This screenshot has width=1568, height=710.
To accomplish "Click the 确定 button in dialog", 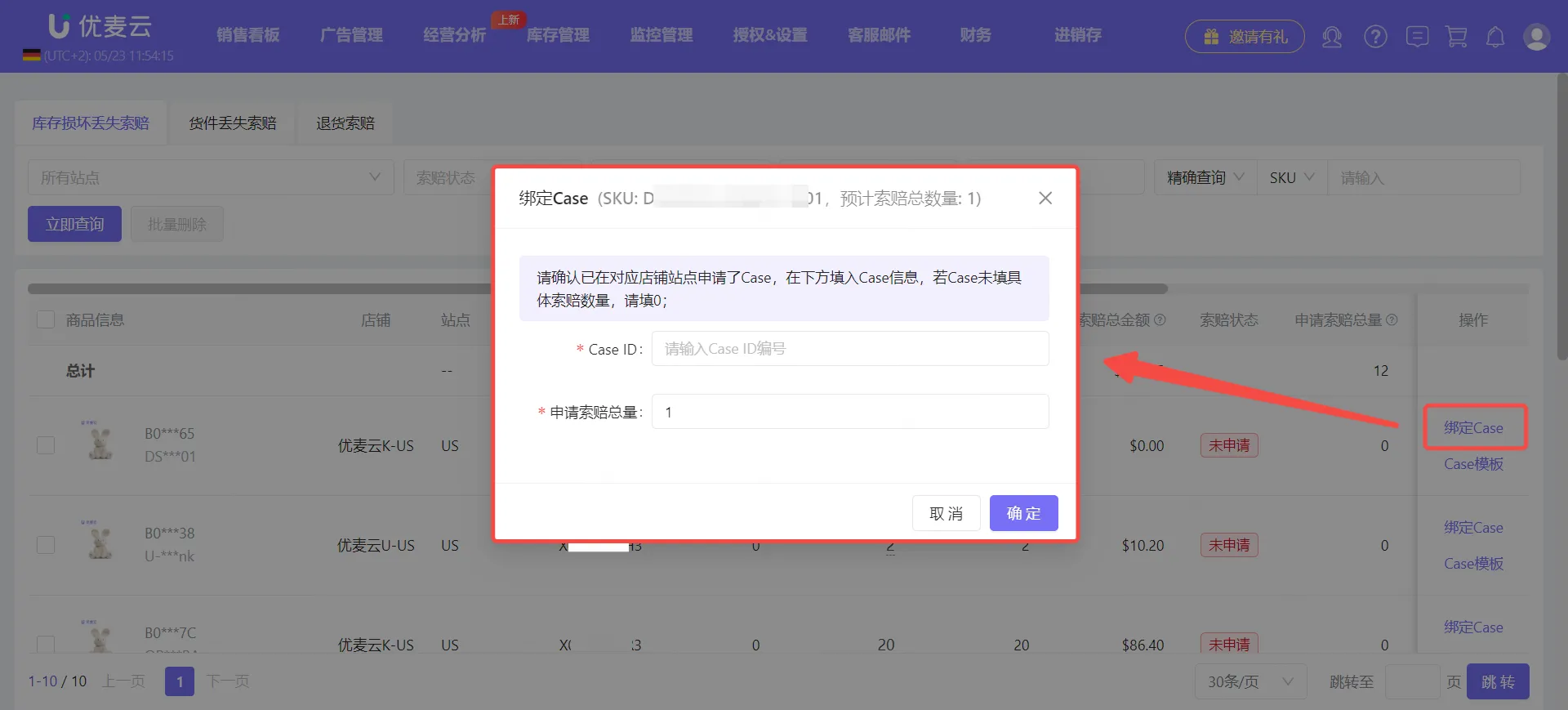I will (1023, 513).
